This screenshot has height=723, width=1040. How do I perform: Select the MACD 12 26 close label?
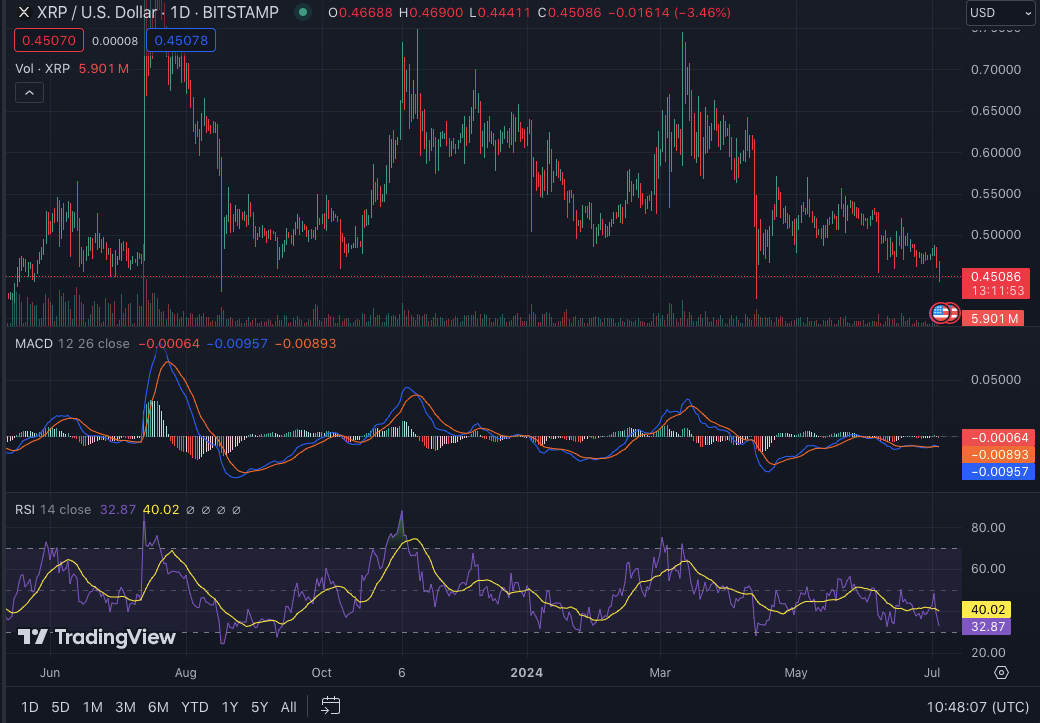(72, 344)
